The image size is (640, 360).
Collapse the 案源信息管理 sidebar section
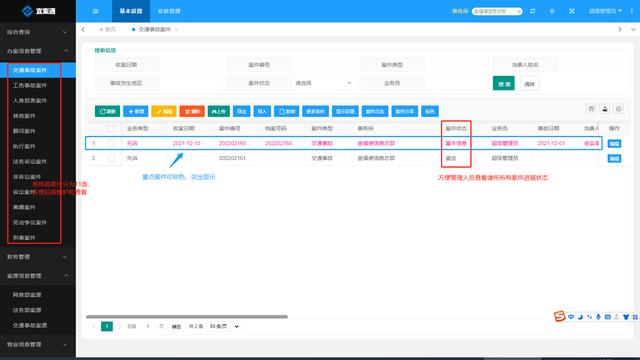point(38,276)
